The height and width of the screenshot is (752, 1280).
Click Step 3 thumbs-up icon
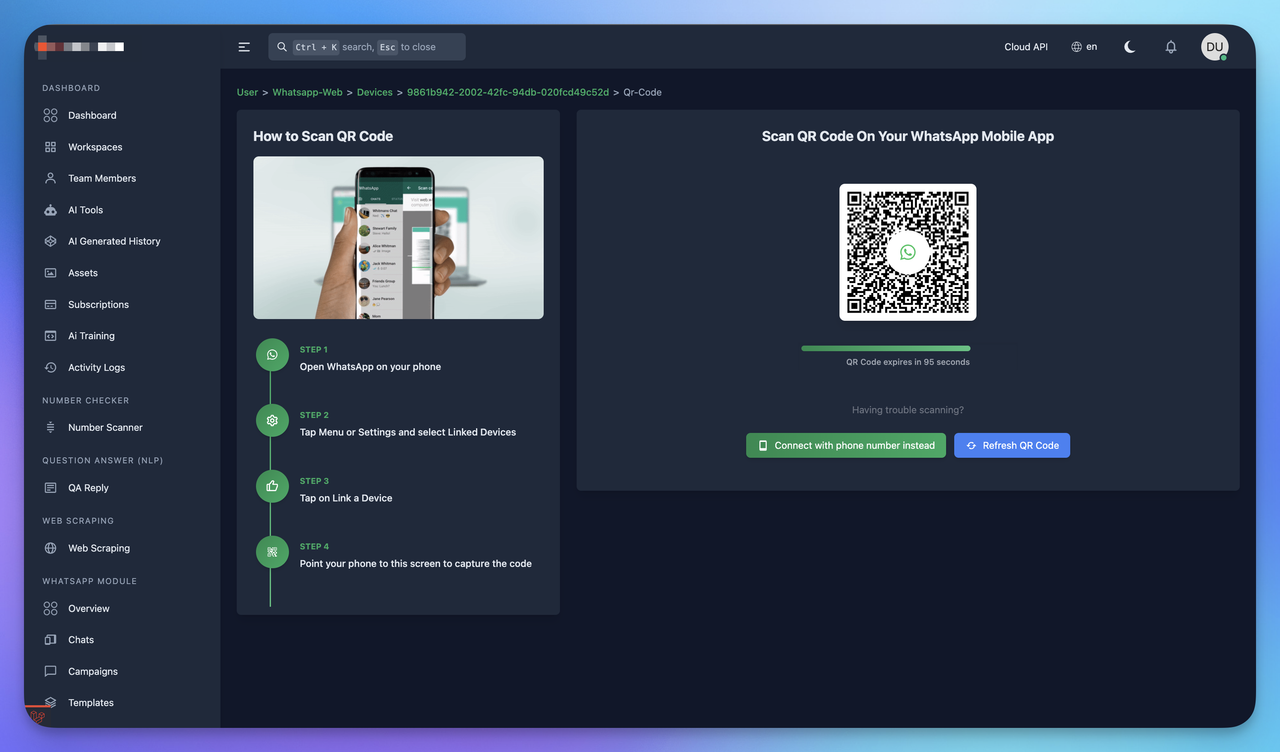[x=272, y=487]
